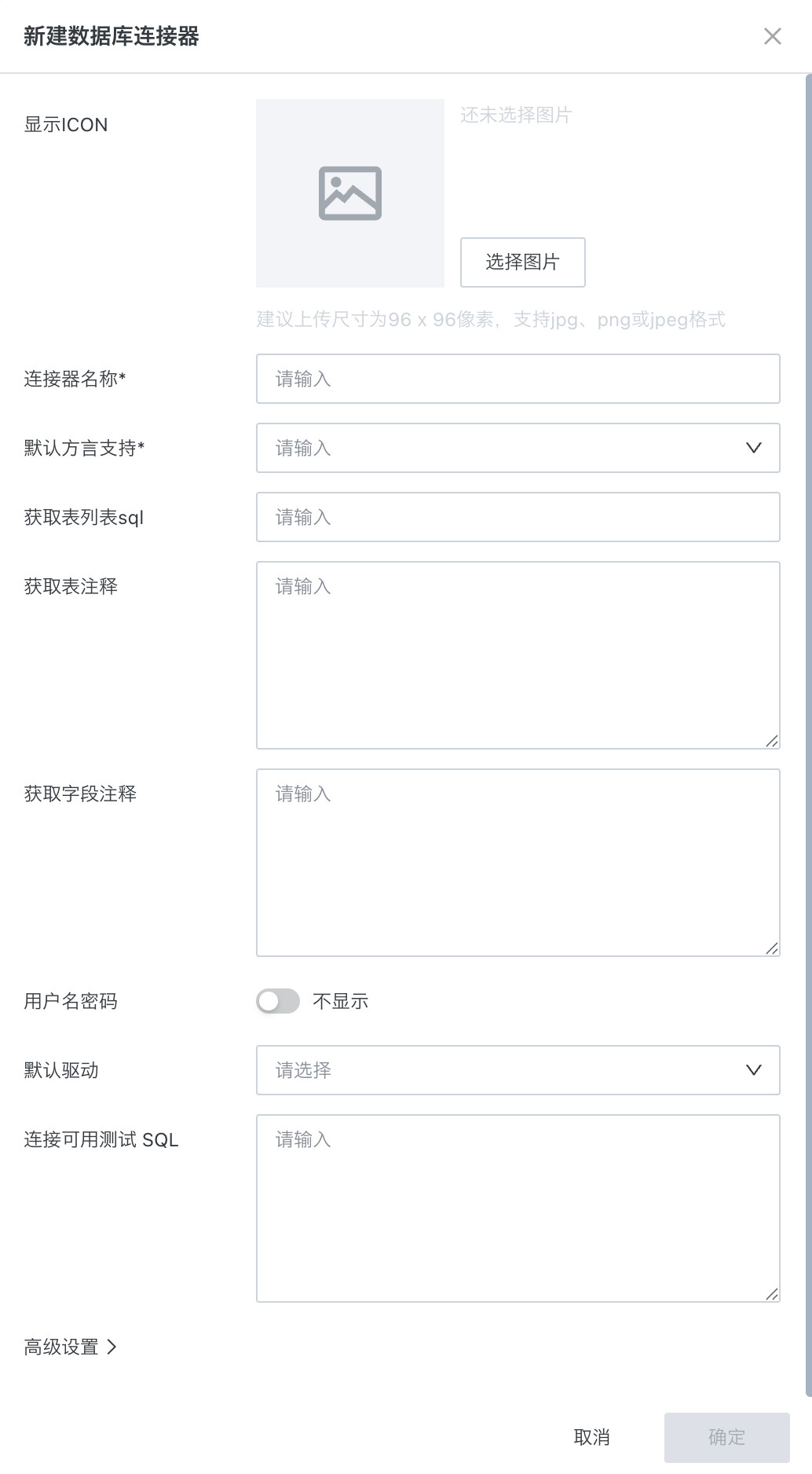Click the 连接可用测试 SQL resize handle
The image size is (812, 1474).
click(x=772, y=1293)
